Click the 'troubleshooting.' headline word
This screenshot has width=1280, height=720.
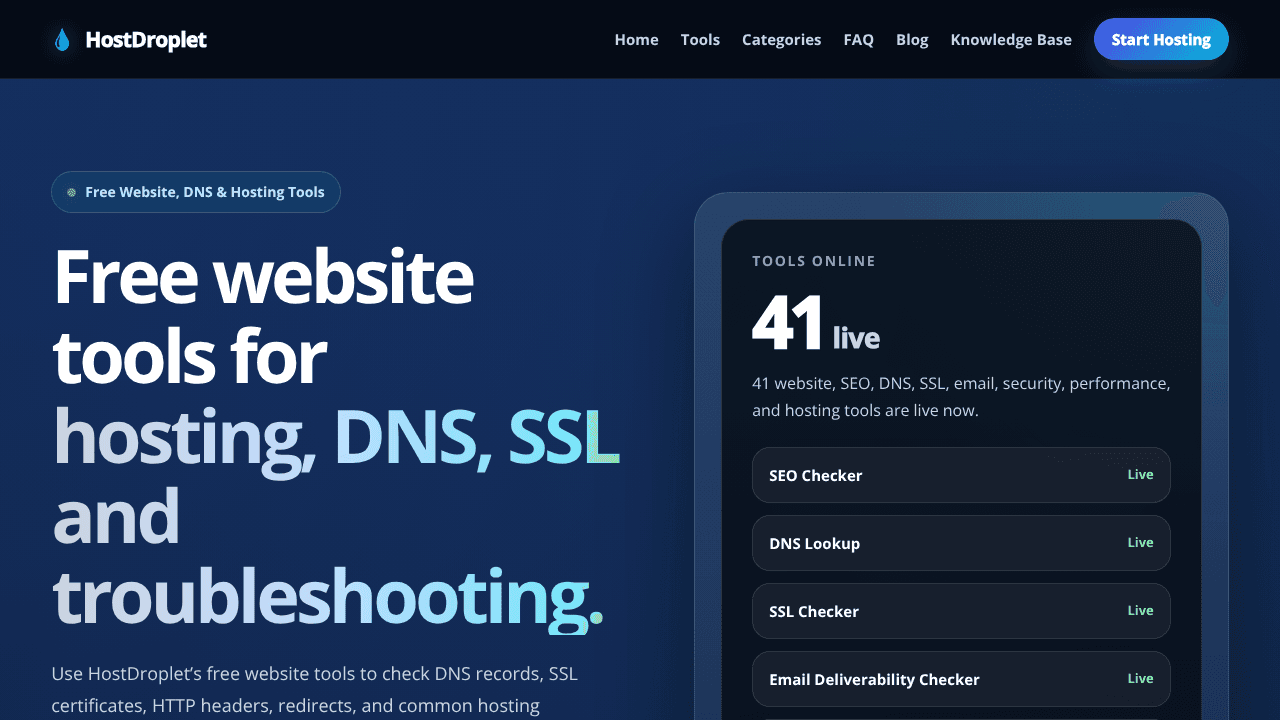pyautogui.click(x=328, y=598)
